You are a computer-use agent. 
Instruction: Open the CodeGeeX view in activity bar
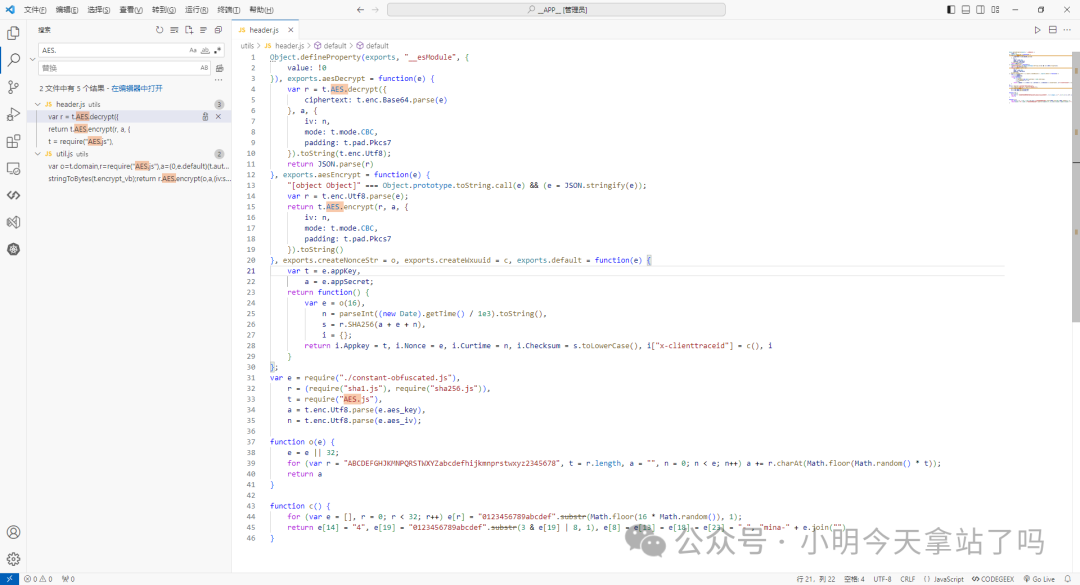(13, 195)
